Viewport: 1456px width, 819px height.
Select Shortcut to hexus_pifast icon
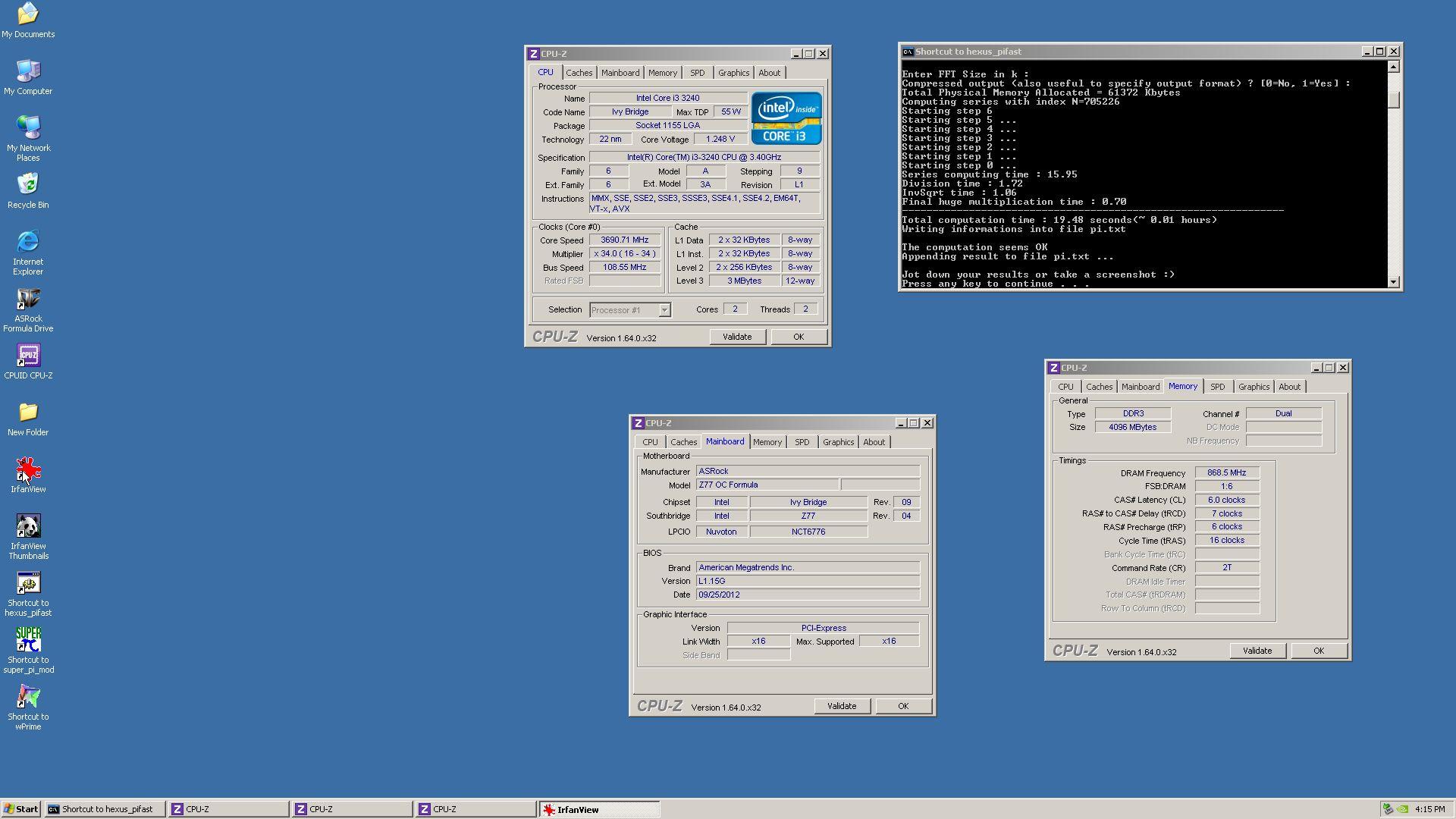[x=28, y=594]
